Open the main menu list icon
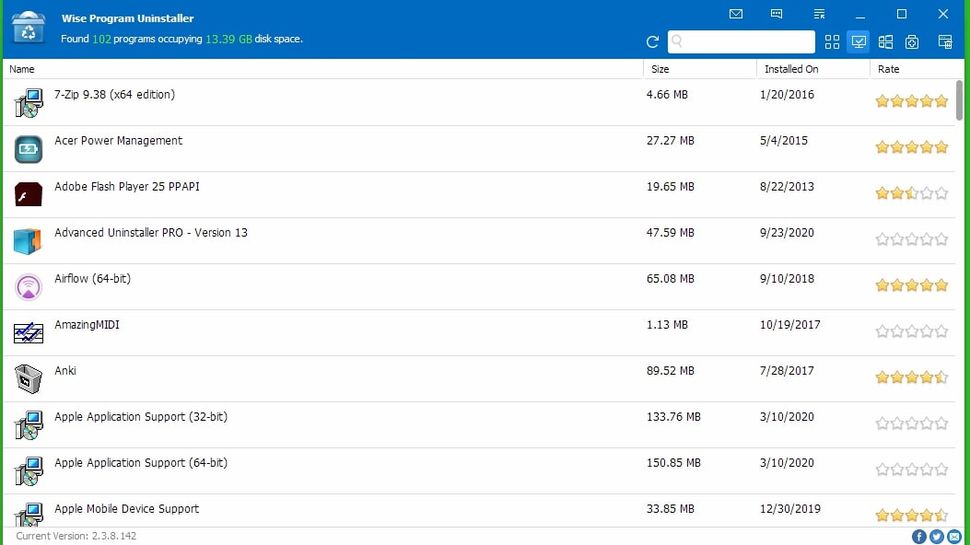This screenshot has height=545, width=970. pos(819,14)
